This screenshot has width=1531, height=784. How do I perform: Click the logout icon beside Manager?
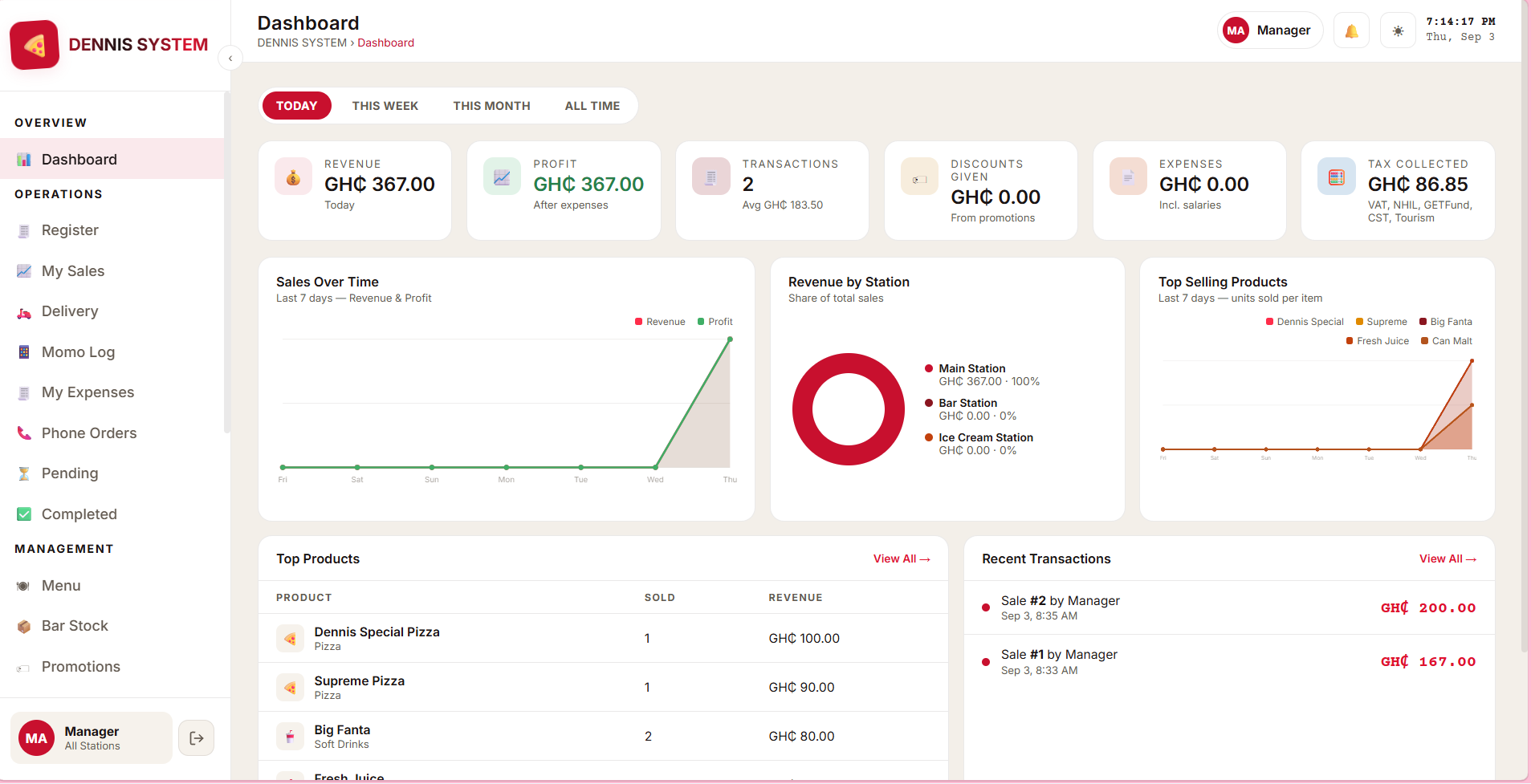pyautogui.click(x=197, y=738)
